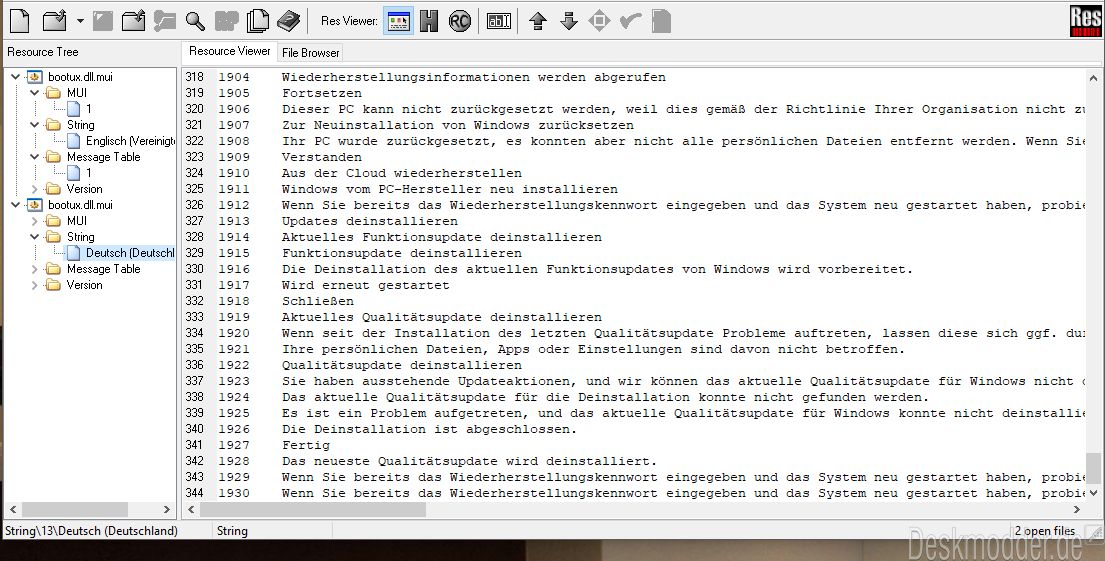Click line 1904 Wiederherstellungsinformationen werden abgerufen
The height and width of the screenshot is (561, 1105).
474,77
